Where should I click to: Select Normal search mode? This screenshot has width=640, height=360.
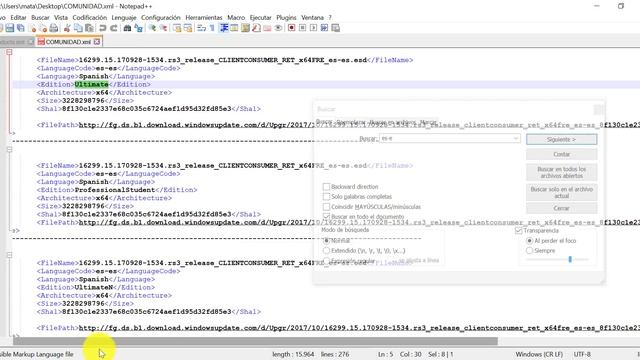(x=326, y=241)
